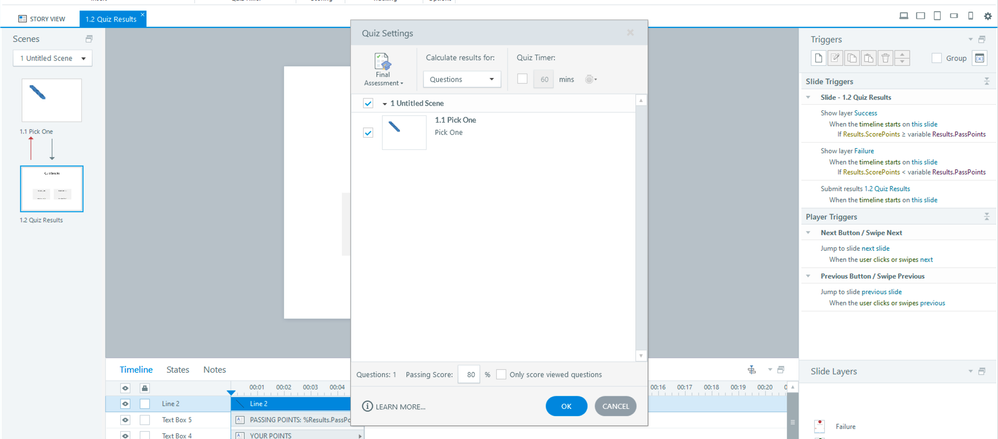Click the Failure layer link in trigger

[x=864, y=151]
